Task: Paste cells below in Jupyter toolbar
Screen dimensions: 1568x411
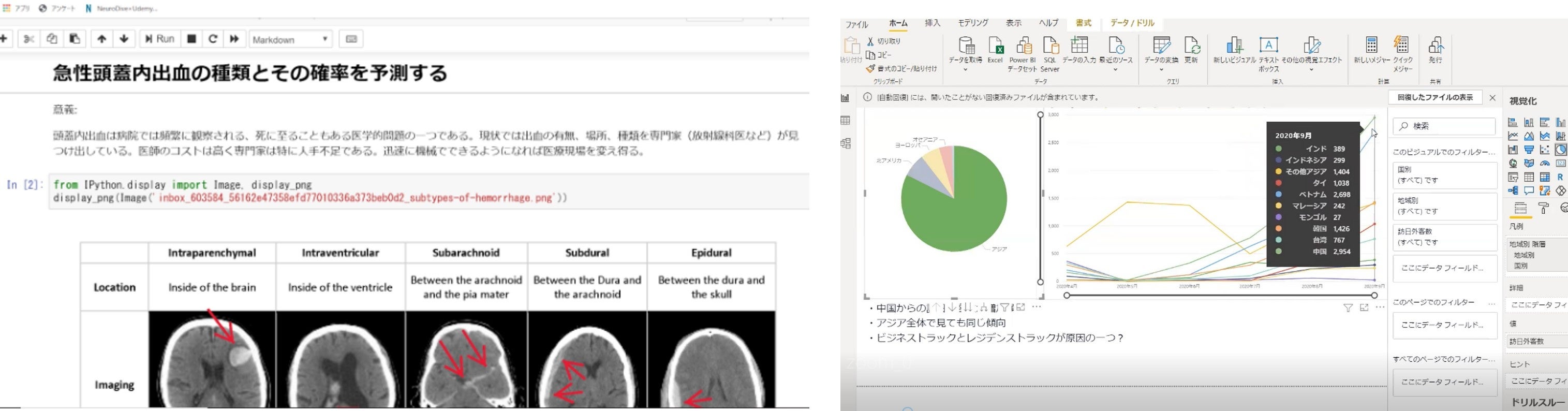Action: click(75, 39)
